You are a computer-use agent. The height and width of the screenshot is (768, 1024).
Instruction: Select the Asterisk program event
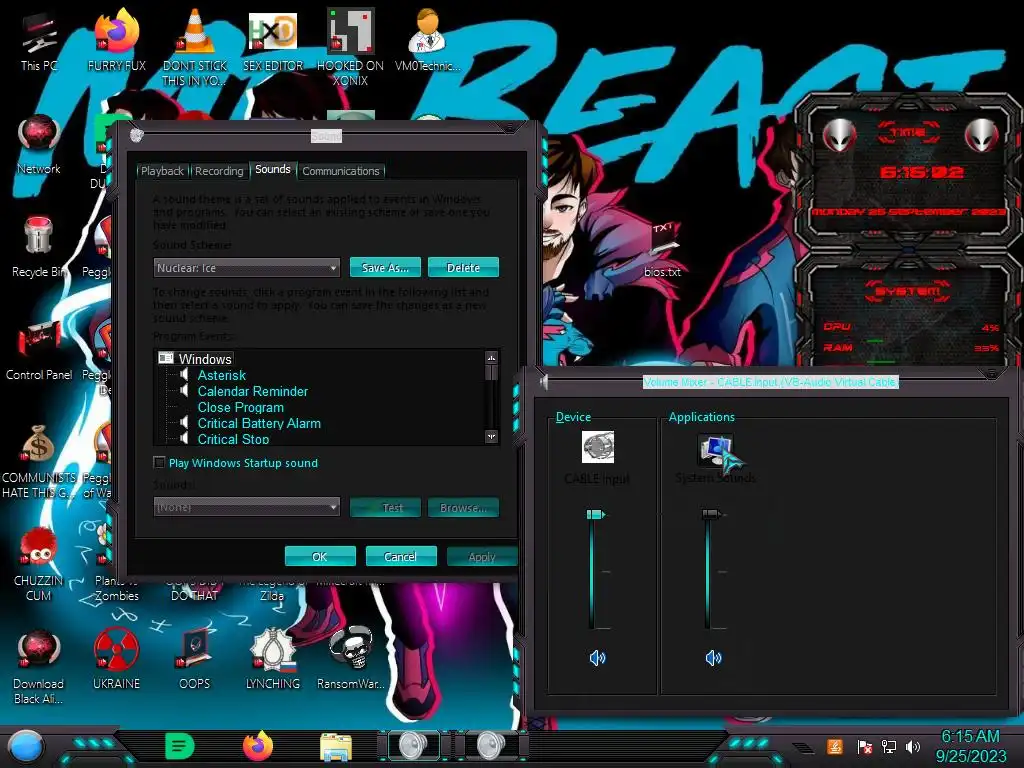pos(222,376)
